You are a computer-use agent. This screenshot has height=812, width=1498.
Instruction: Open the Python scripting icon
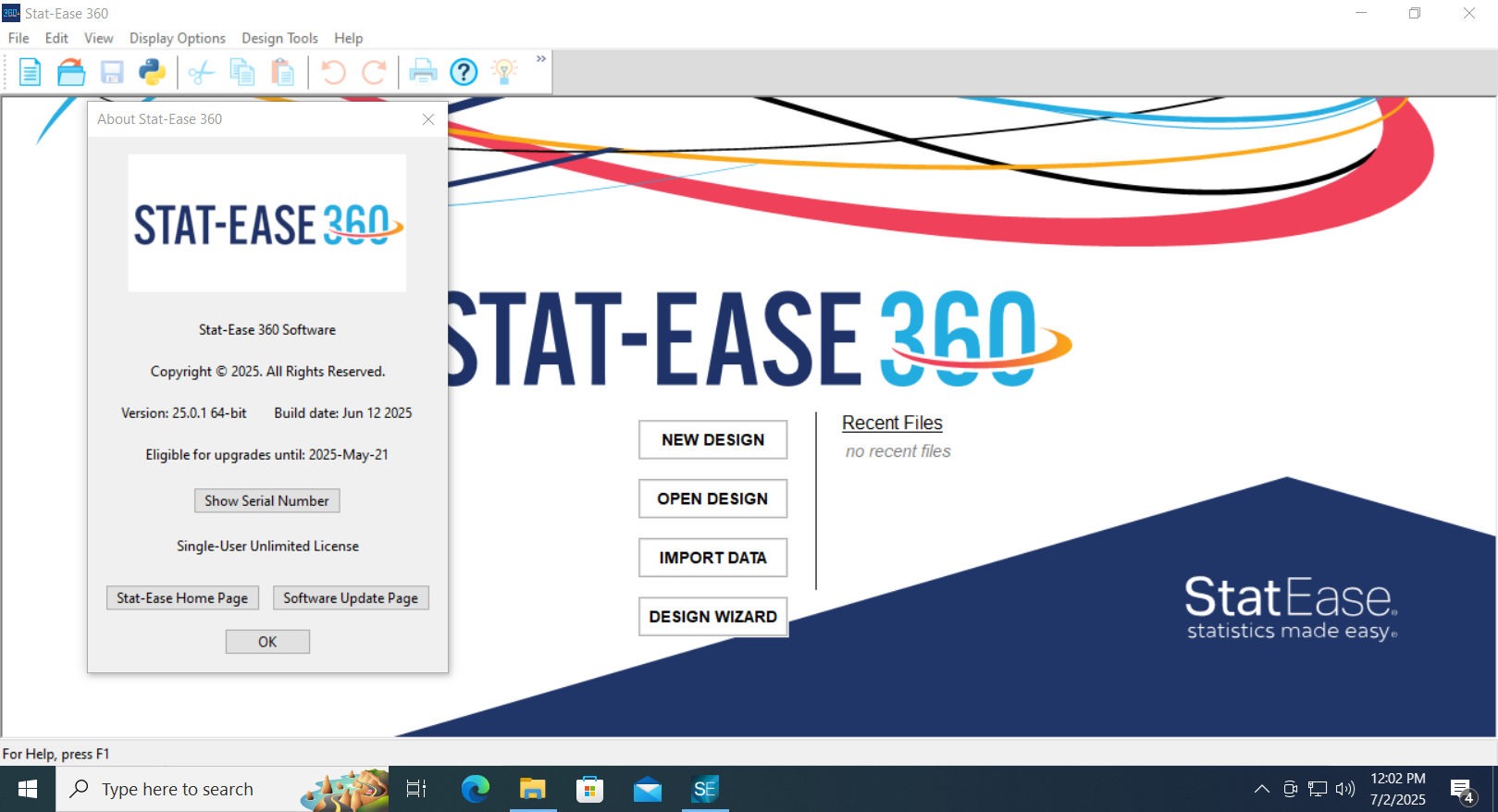click(x=152, y=71)
